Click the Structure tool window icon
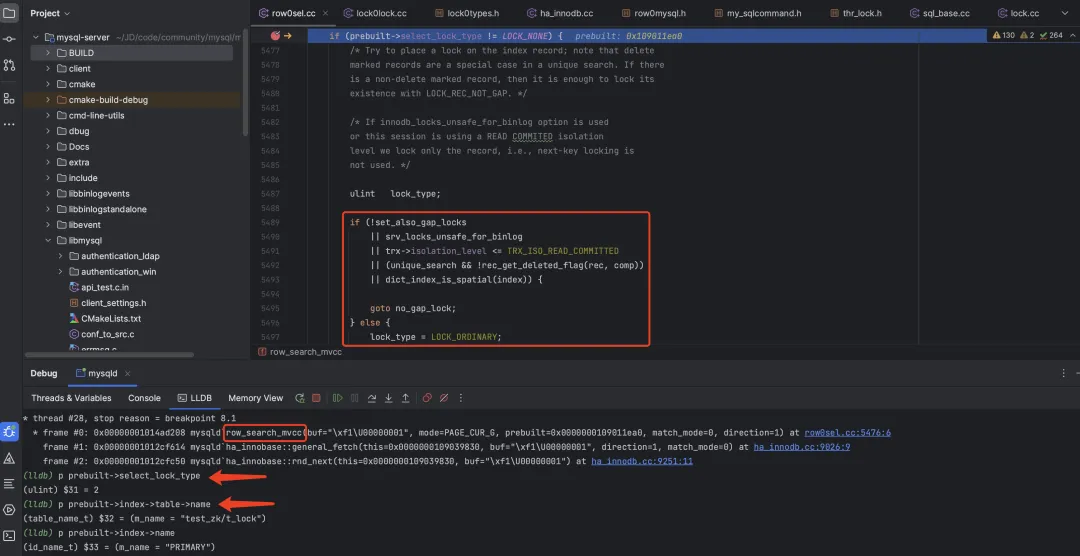 point(10,98)
